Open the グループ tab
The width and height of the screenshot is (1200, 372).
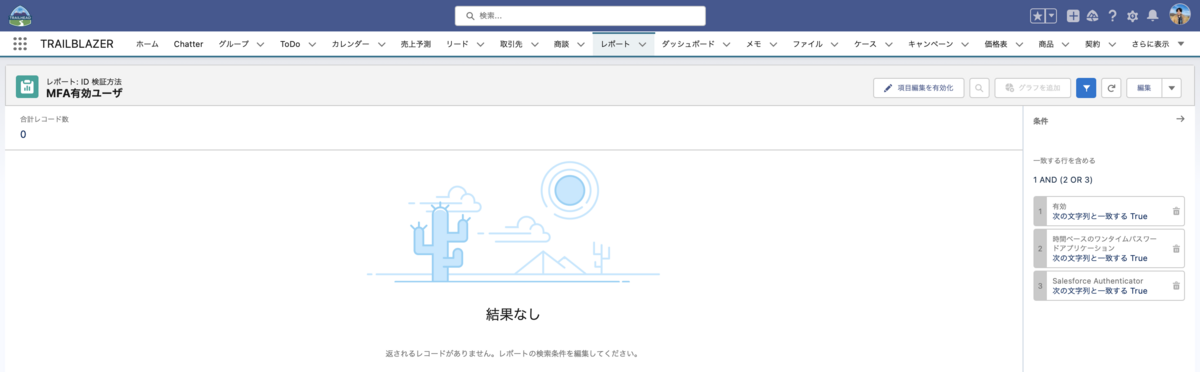pyautogui.click(x=234, y=44)
